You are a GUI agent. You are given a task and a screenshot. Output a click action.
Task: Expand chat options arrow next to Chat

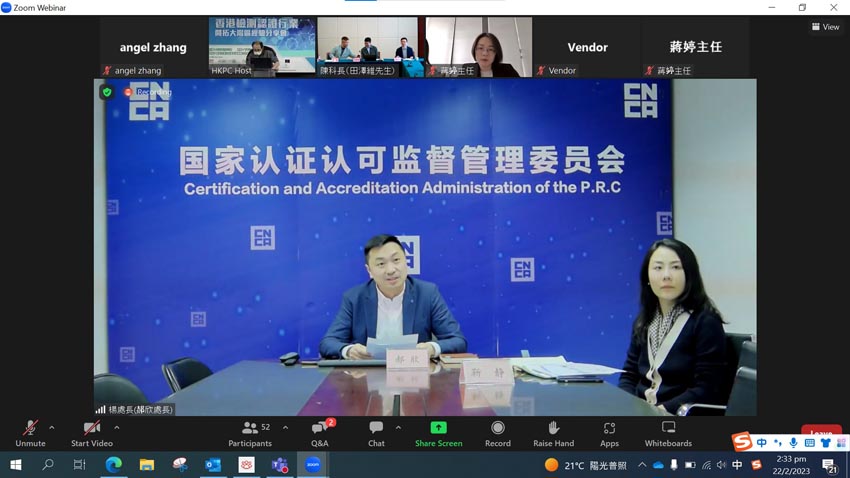[398, 428]
